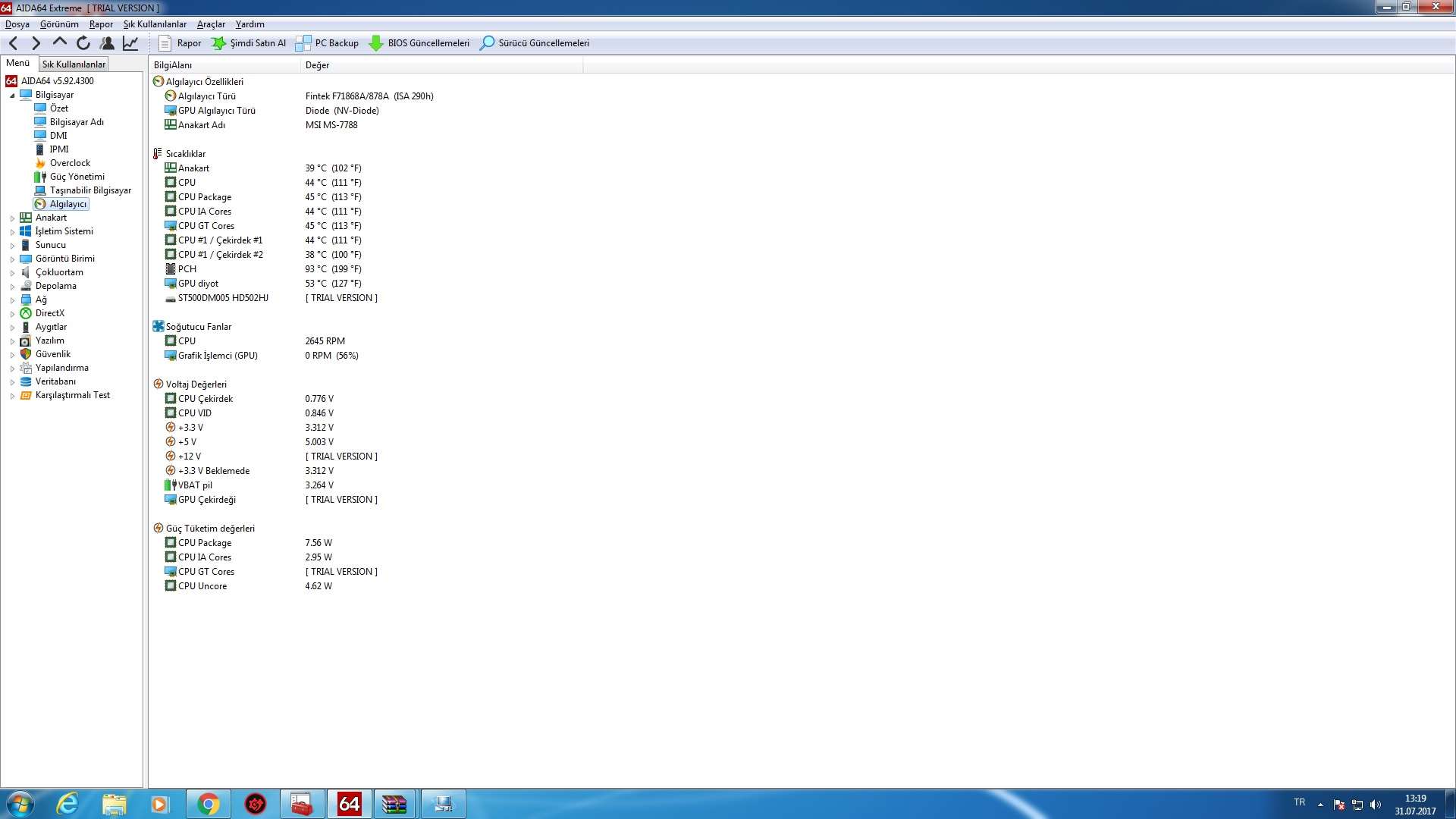Open the user toolbar icon
This screenshot has width=1456, height=819.
coord(108,43)
